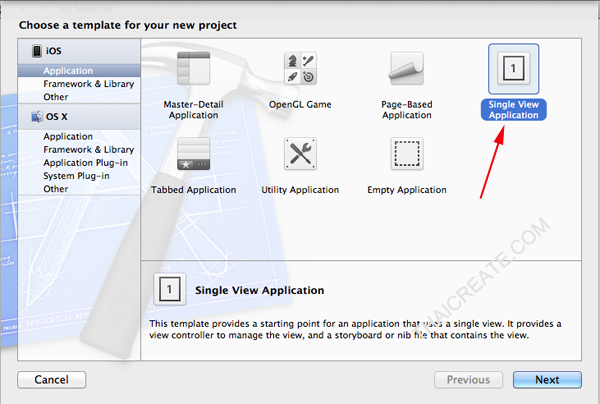Open System Plug-in category
The height and width of the screenshot is (404, 600).
(79, 176)
